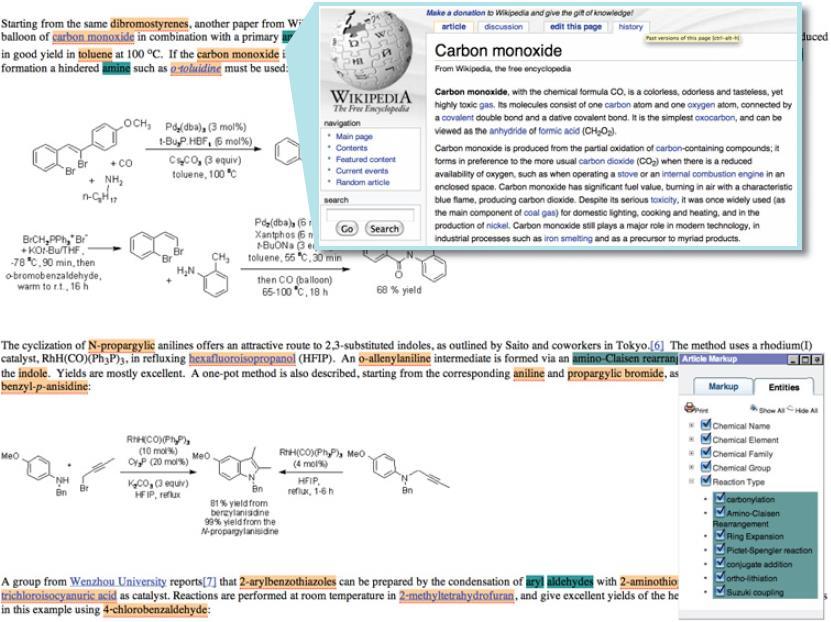Follow the anhydride link
Viewport: 831px width, 622px height.
(x=508, y=130)
